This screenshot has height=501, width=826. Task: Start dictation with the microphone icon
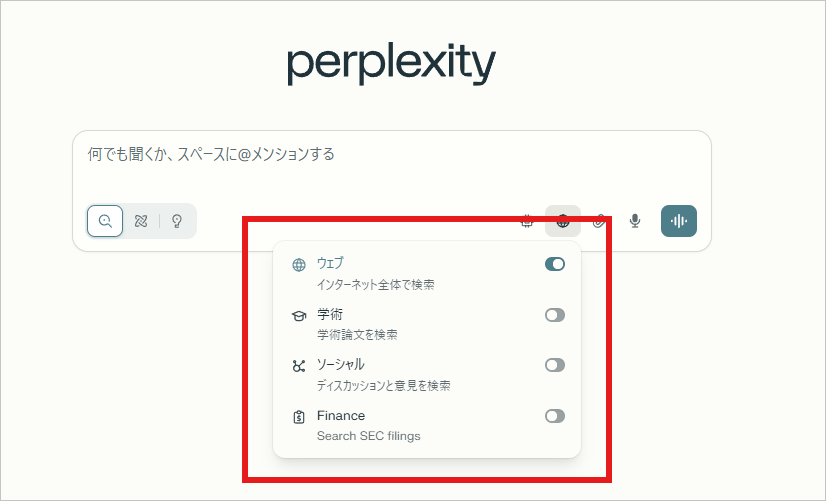tap(635, 221)
